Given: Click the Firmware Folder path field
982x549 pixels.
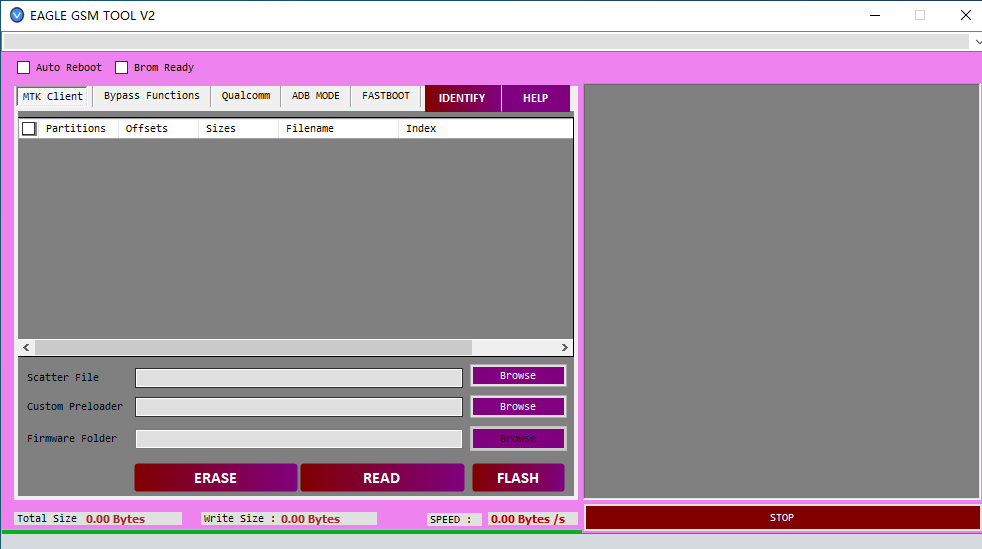Looking at the screenshot, I should coord(299,439).
